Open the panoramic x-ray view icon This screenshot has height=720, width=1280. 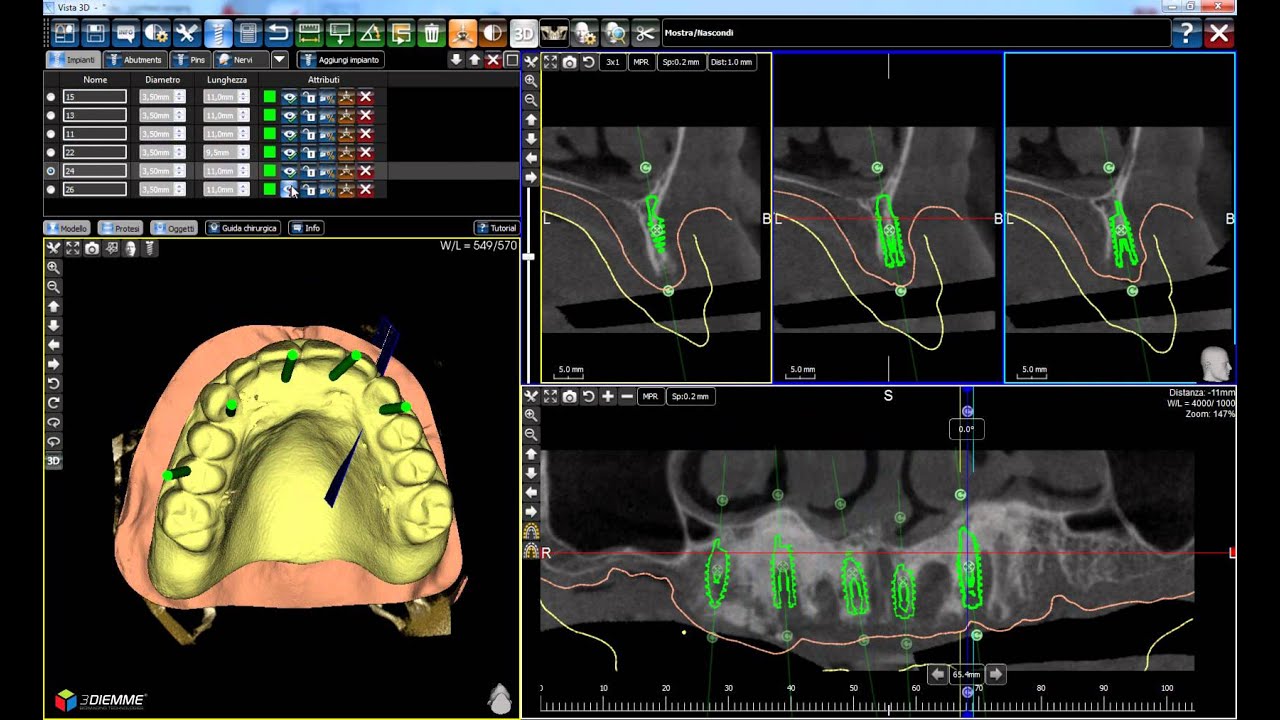click(554, 33)
